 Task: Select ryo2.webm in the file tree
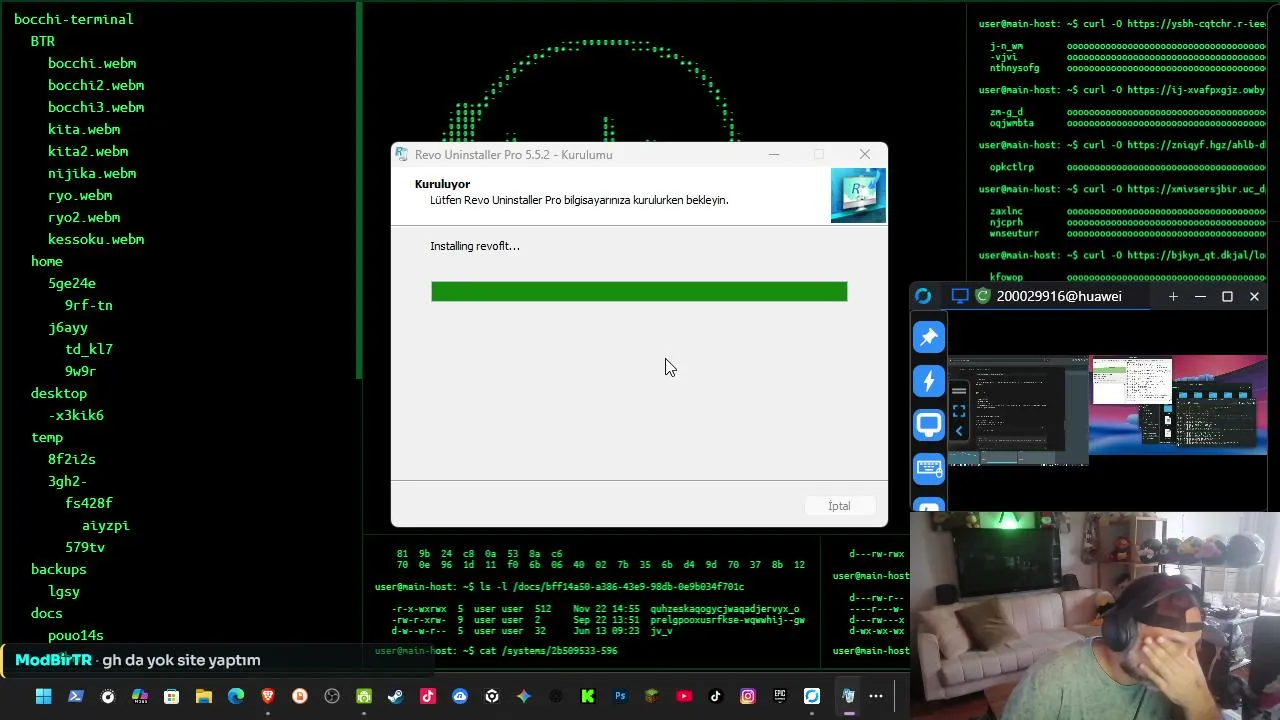(84, 217)
